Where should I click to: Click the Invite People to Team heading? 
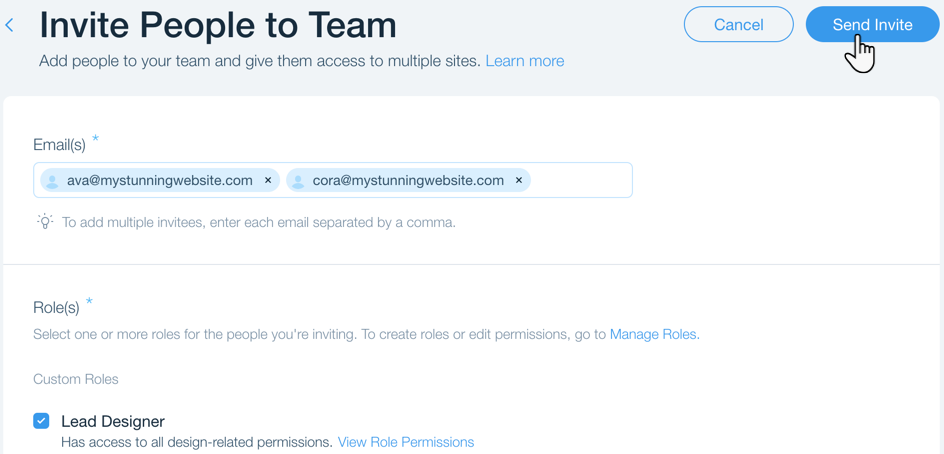(x=218, y=25)
